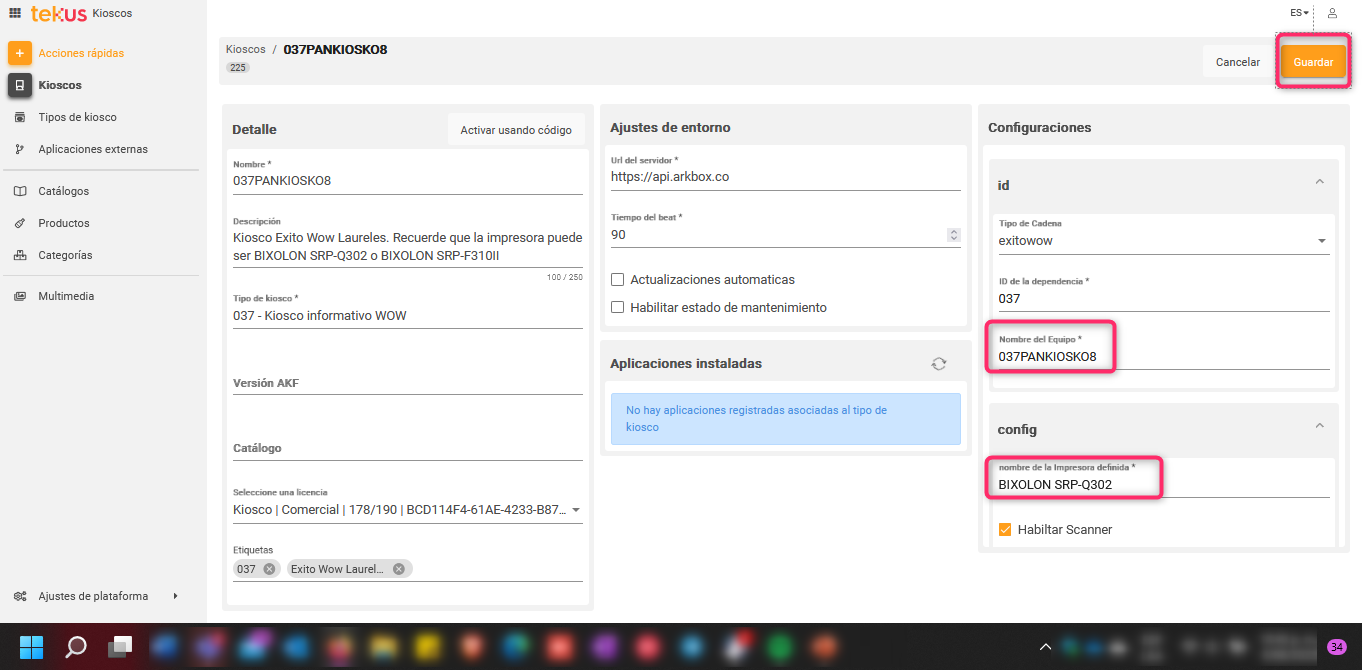Open Windows Start menu

pos(32,647)
